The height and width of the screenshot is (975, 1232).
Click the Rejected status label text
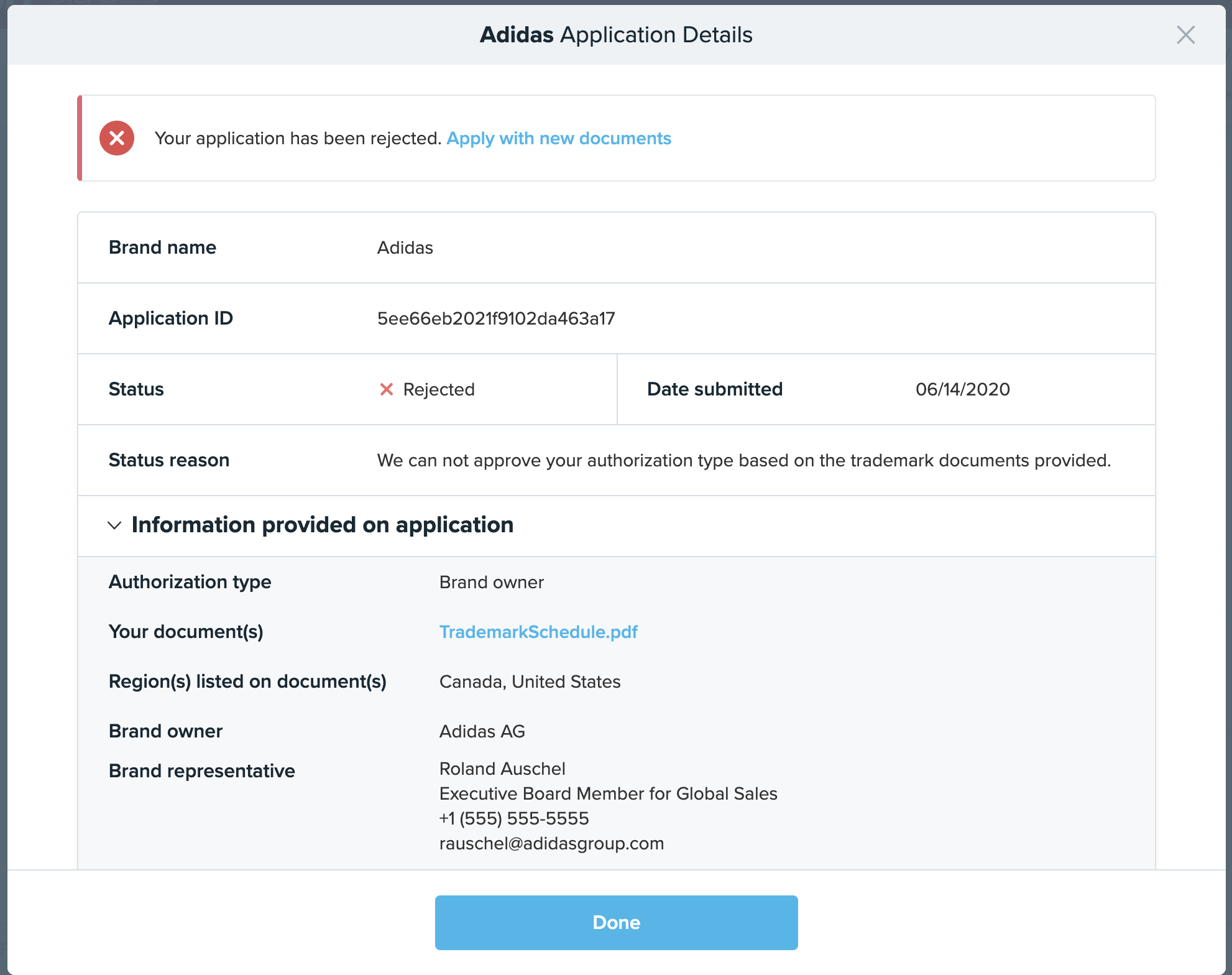[x=438, y=389]
